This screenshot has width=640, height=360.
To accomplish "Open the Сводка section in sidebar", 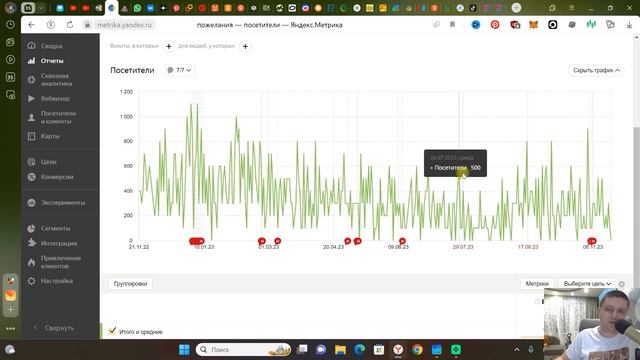I will tap(51, 46).
